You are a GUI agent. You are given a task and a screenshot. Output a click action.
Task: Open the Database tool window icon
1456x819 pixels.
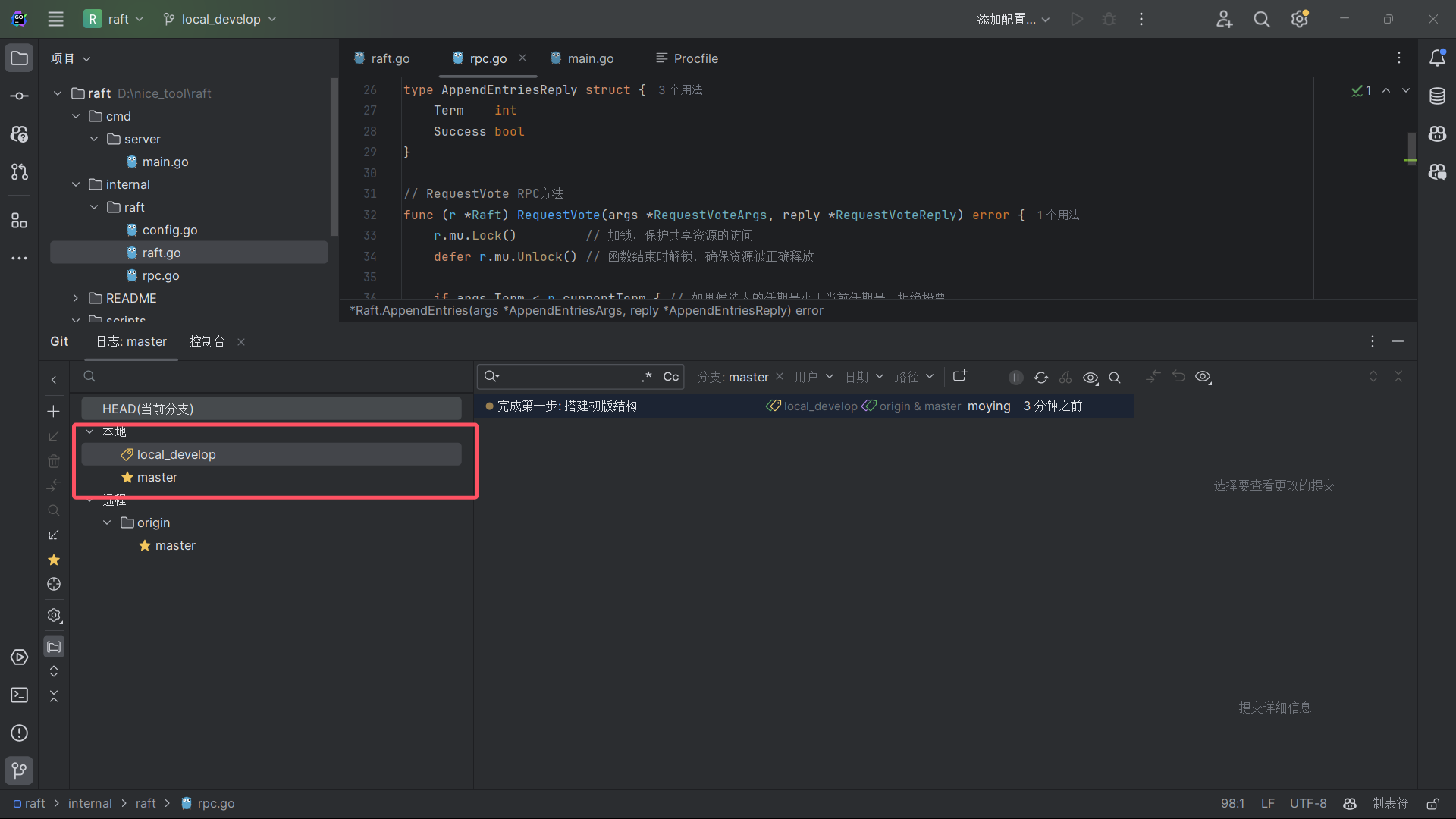pyautogui.click(x=1437, y=96)
